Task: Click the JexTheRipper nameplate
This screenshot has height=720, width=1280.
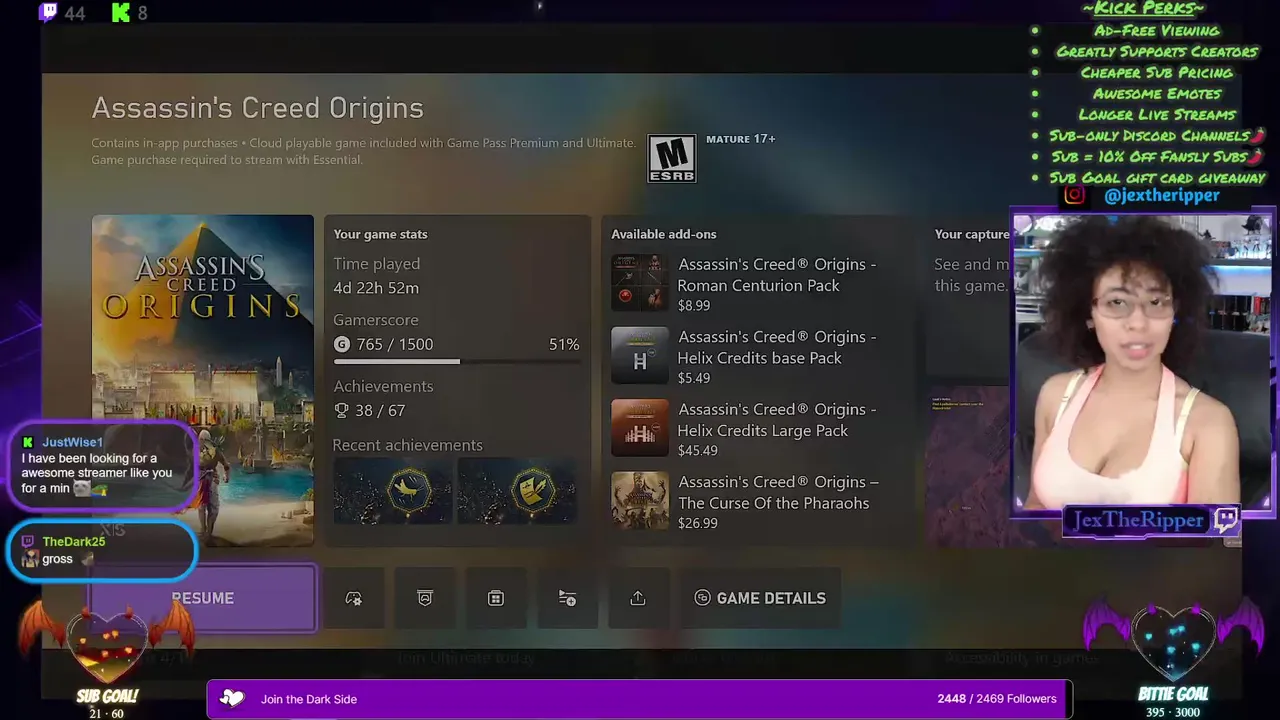Action: coord(1152,520)
